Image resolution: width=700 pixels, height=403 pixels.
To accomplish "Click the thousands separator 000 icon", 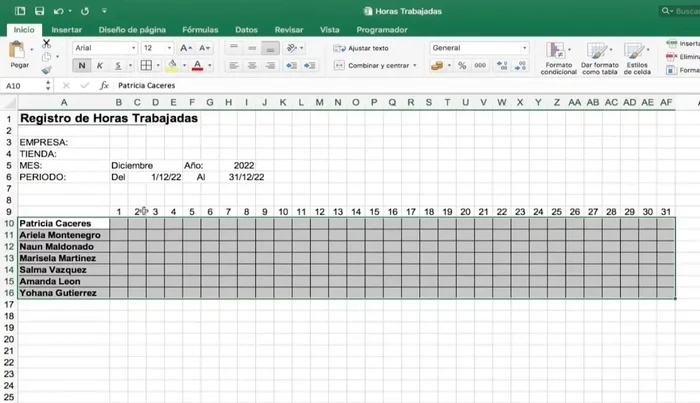I will [x=480, y=66].
